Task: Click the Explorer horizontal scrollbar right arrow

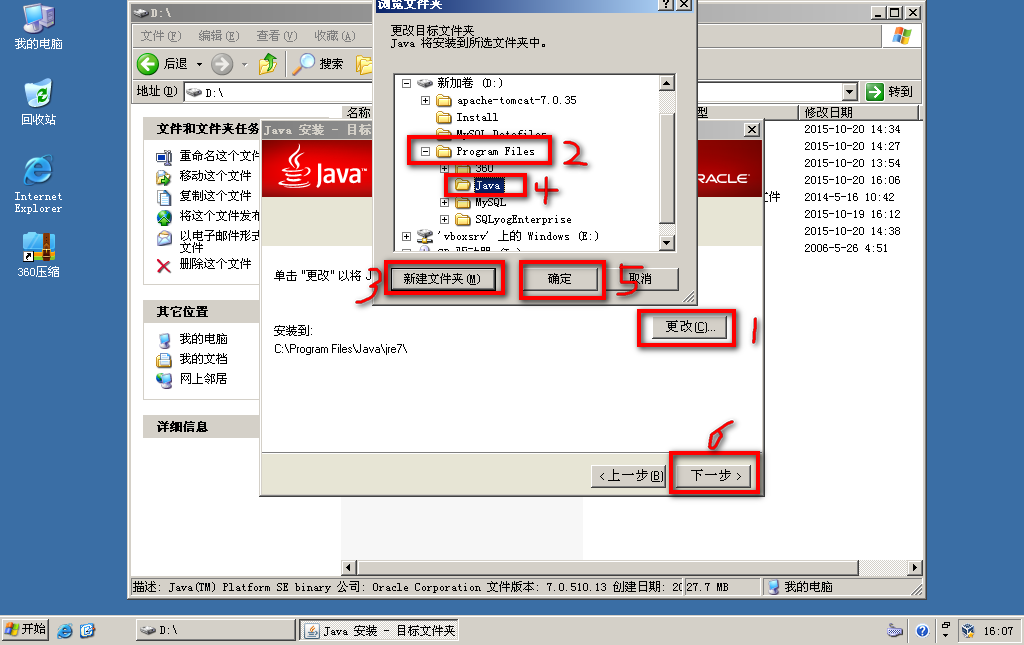Action: click(x=915, y=567)
